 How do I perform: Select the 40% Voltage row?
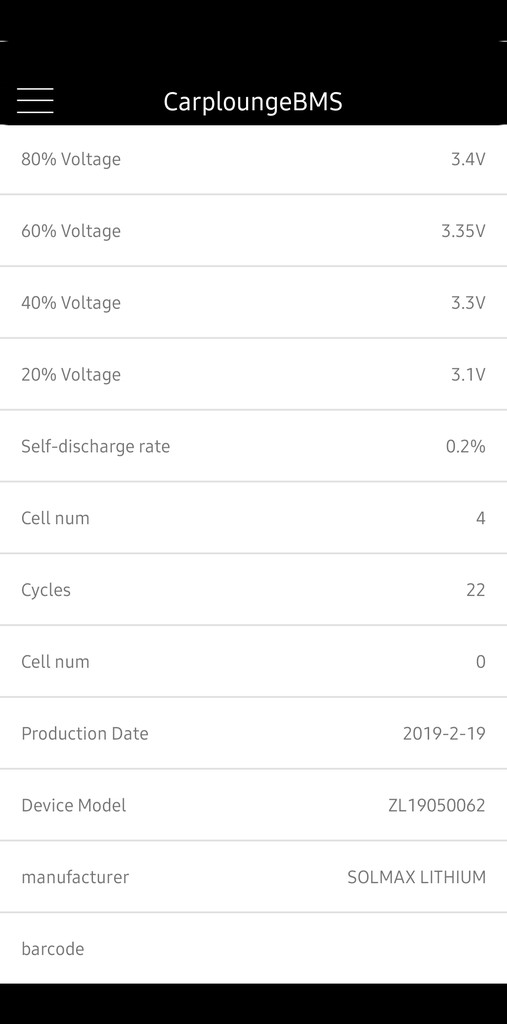tap(254, 302)
